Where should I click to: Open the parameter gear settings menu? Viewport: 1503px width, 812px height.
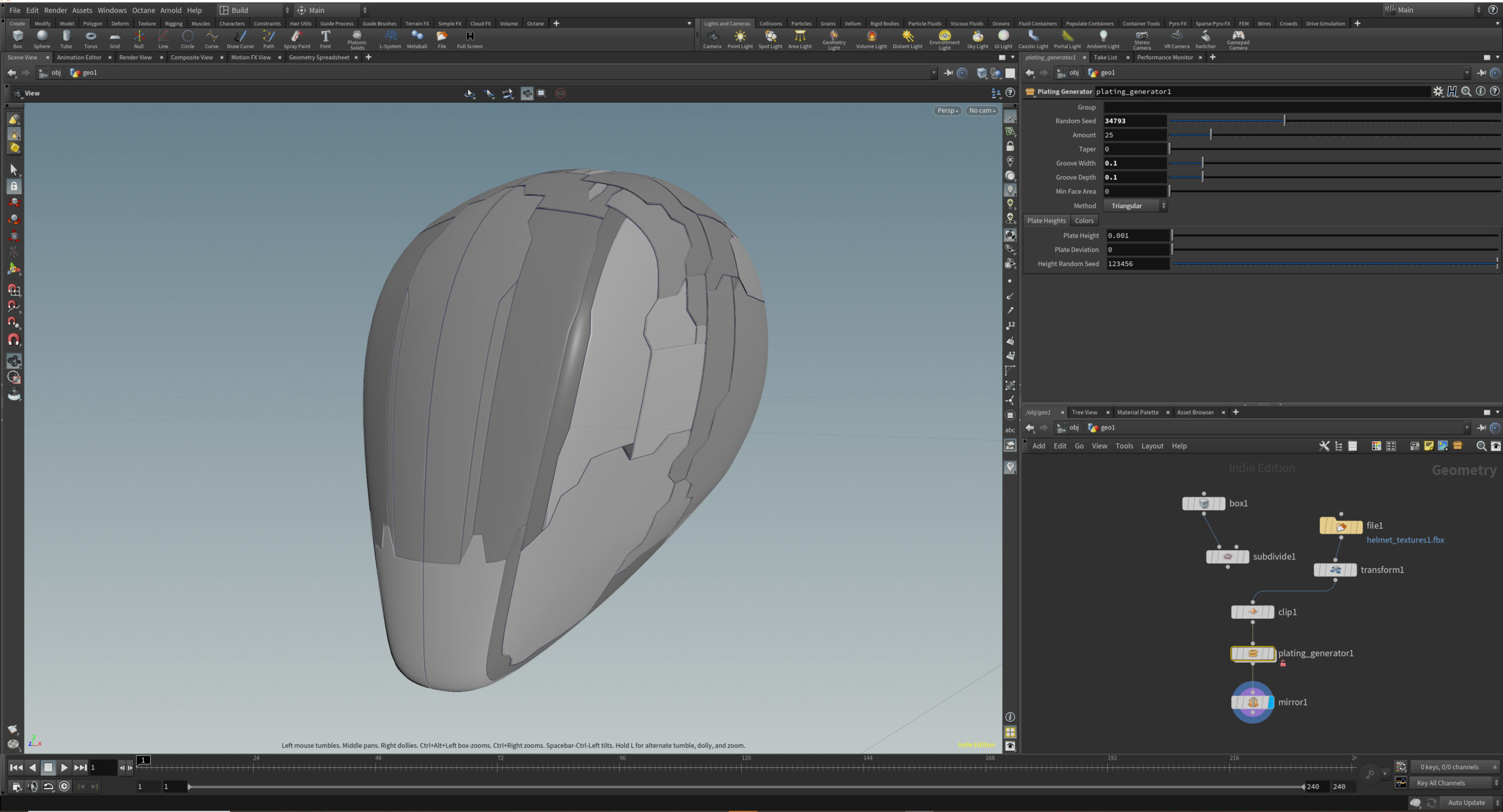(1438, 92)
